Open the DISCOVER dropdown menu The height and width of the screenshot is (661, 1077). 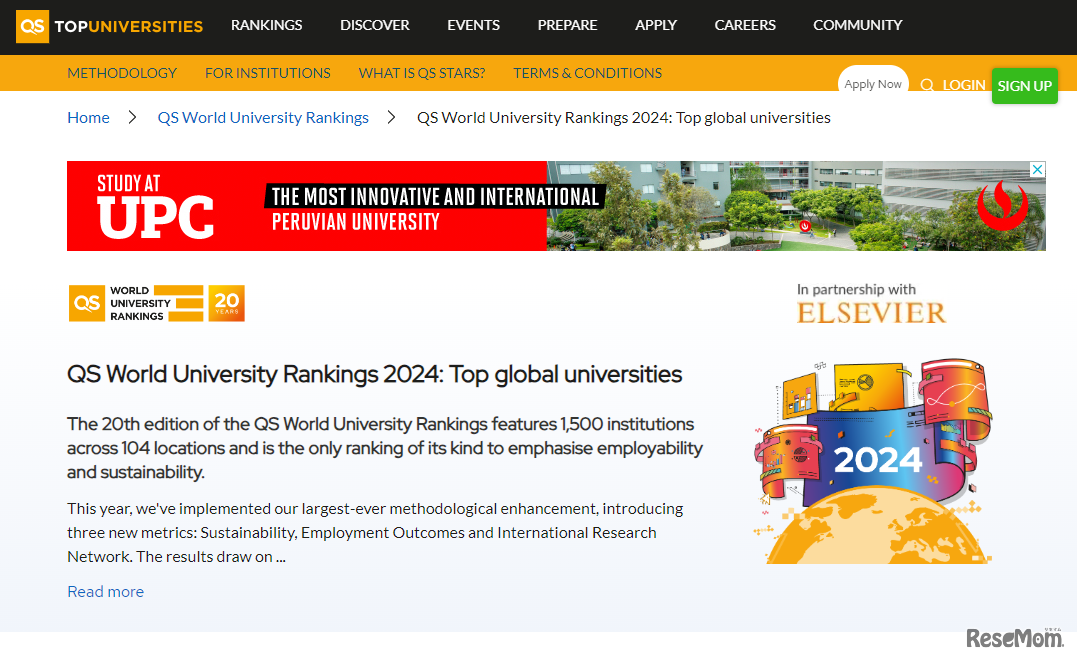pos(374,25)
